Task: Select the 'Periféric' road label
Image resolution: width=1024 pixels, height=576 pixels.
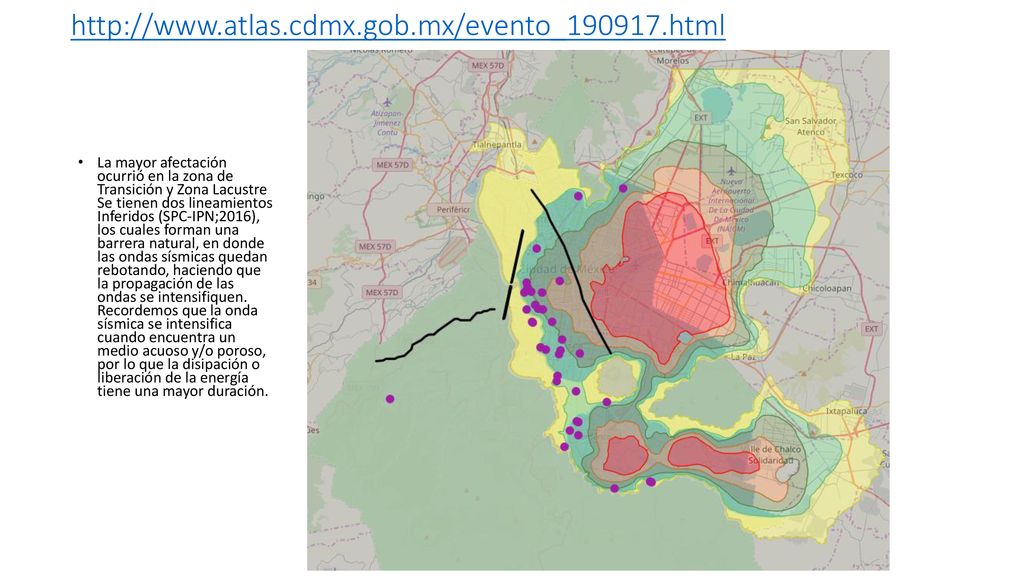Action: point(453,210)
